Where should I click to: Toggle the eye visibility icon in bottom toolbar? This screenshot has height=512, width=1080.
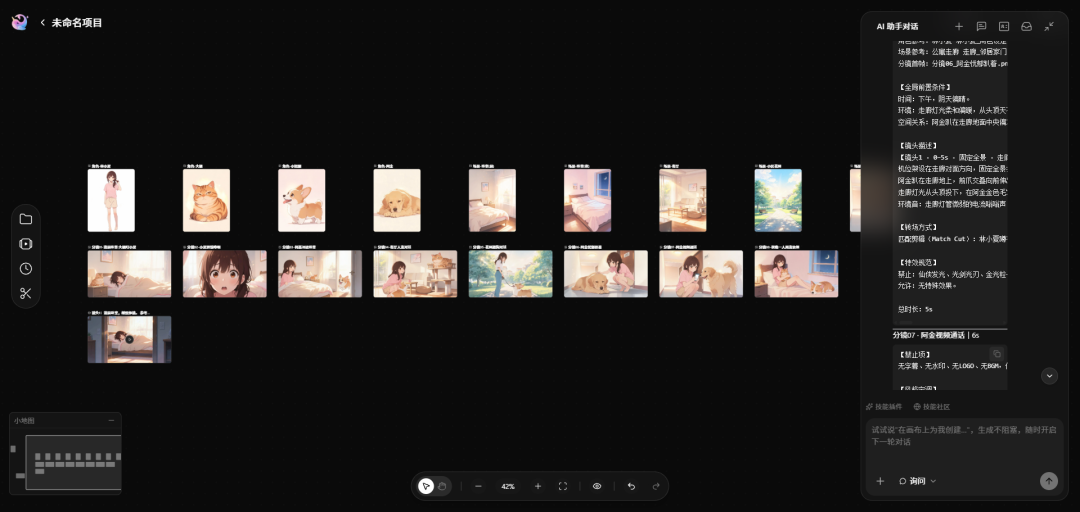click(x=597, y=486)
